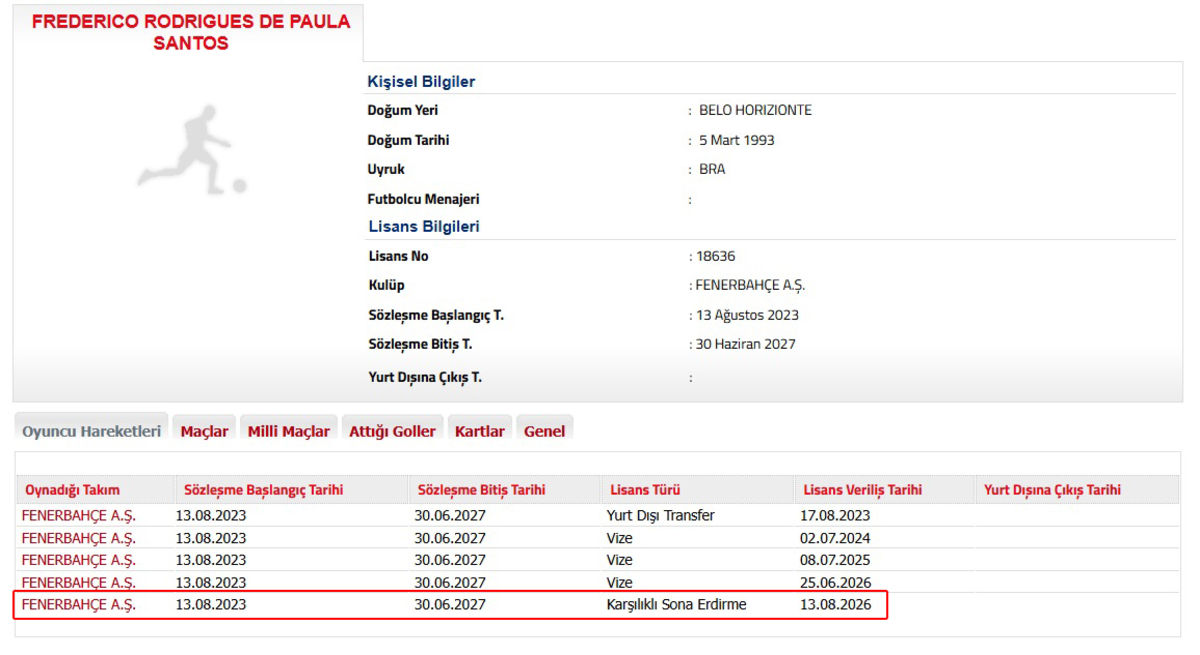Select club value FENERBAHÇE A.Ş. in Lisans Bilgileri

[x=750, y=285]
